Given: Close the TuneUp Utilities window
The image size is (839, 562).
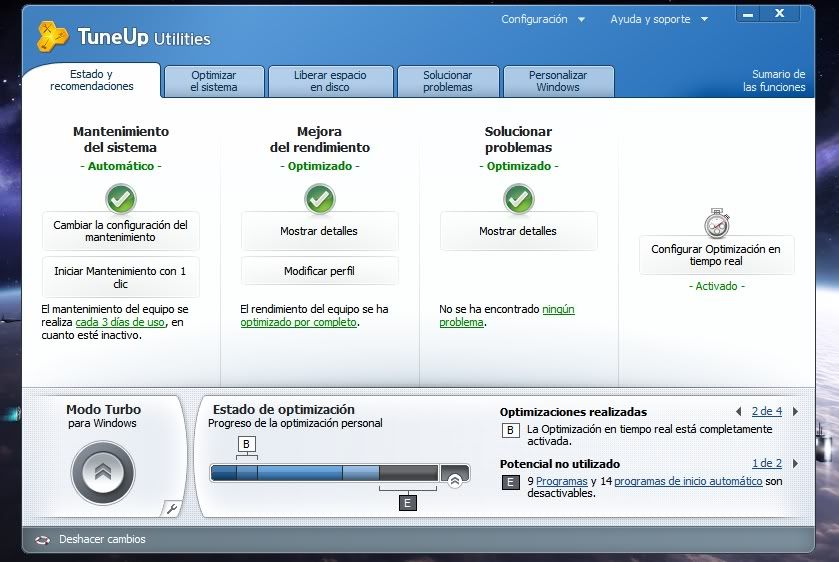Looking at the screenshot, I should coord(780,13).
